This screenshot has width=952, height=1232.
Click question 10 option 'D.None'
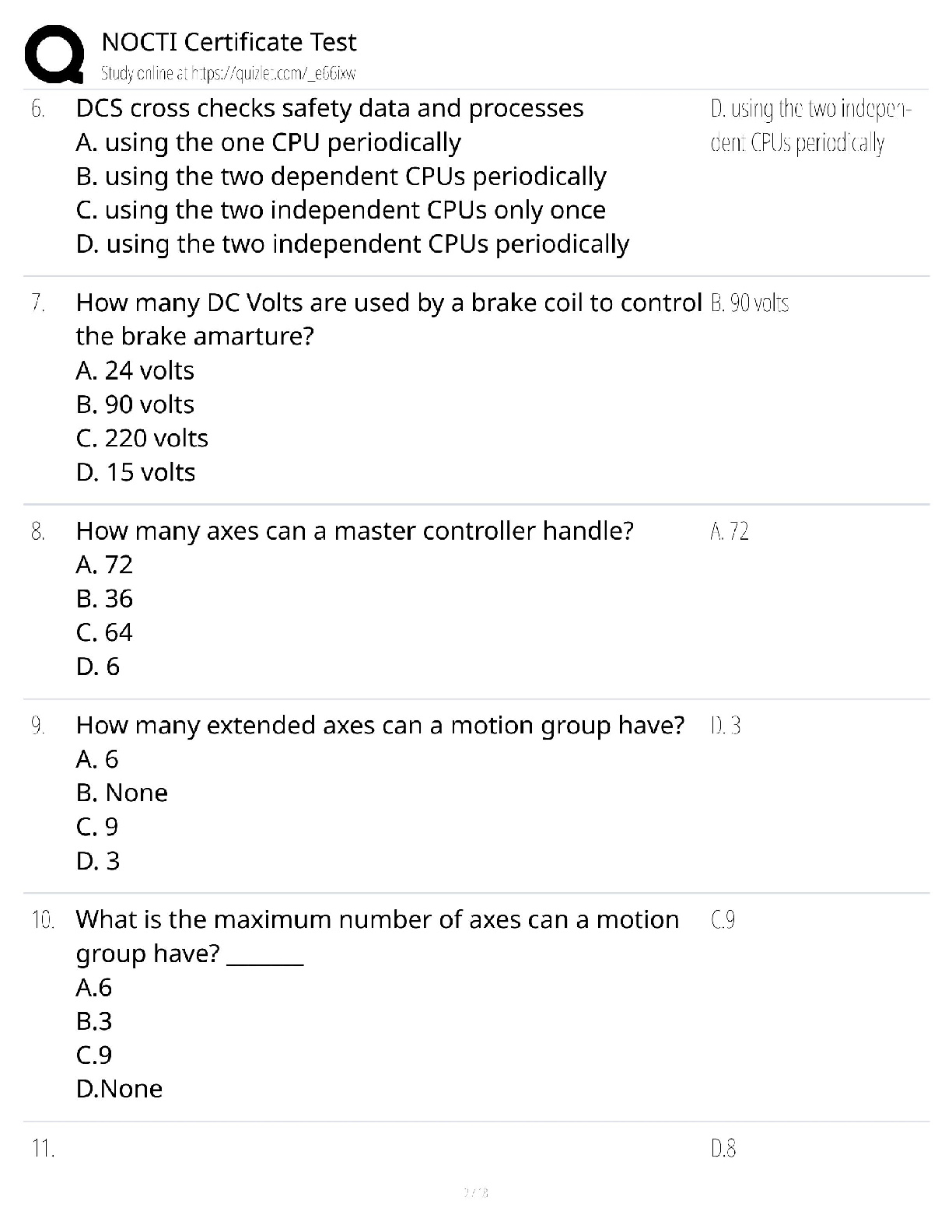pos(120,1089)
